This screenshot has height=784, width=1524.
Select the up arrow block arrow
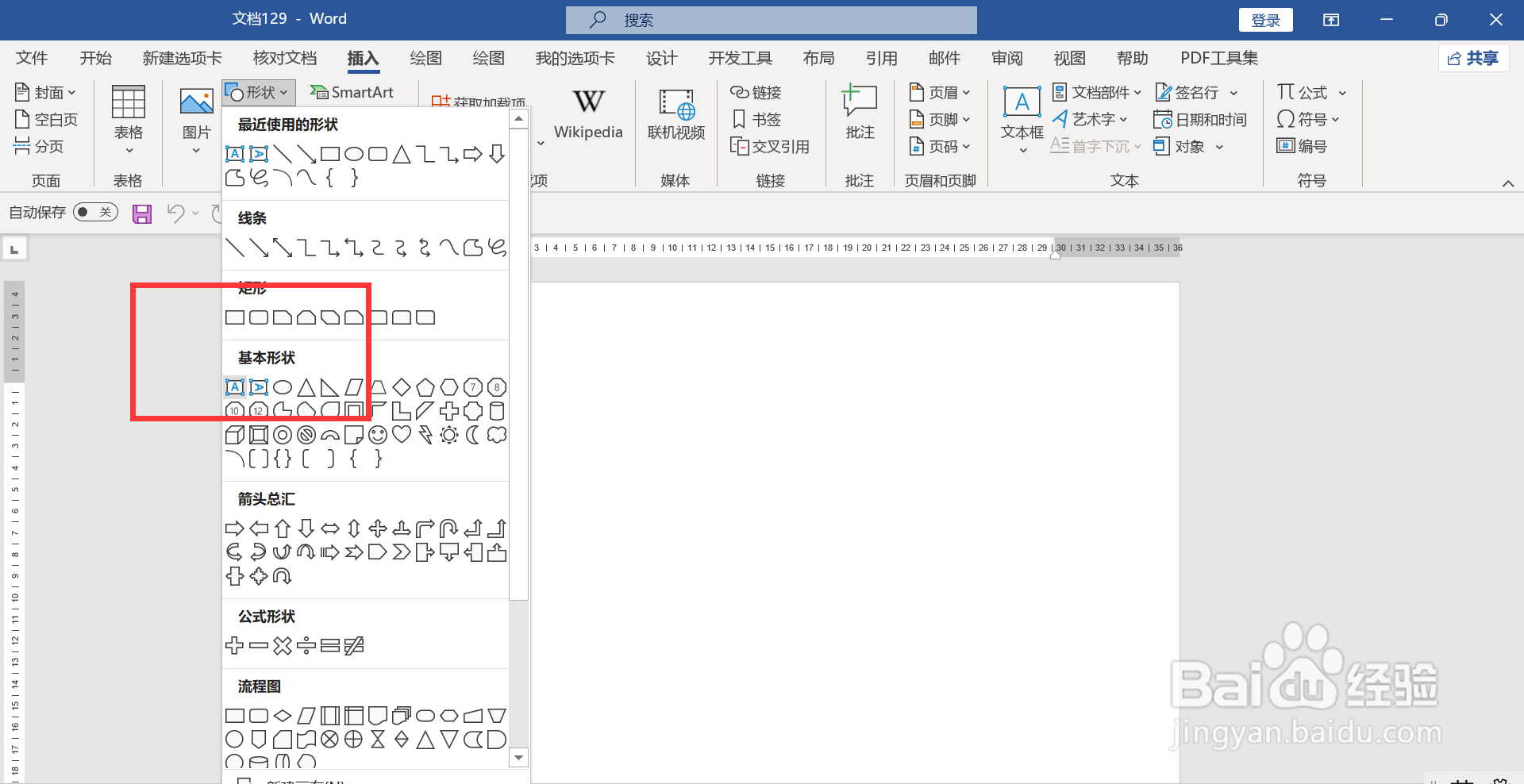pyautogui.click(x=283, y=528)
